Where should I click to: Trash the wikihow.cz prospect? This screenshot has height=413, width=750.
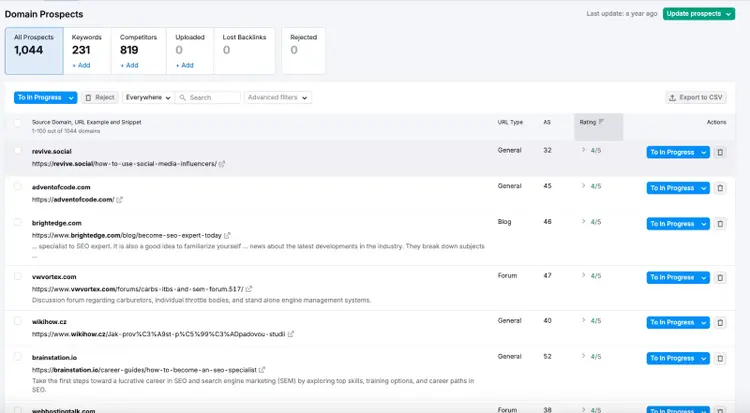pyautogui.click(x=720, y=323)
